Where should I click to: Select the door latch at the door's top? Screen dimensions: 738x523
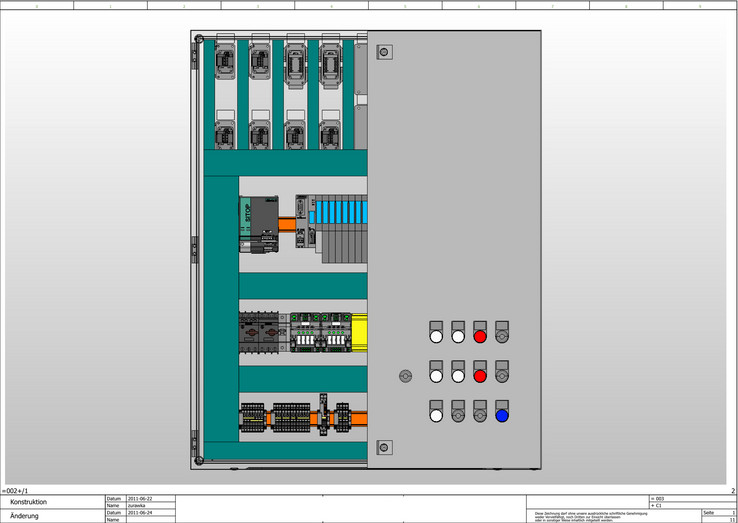click(382, 51)
